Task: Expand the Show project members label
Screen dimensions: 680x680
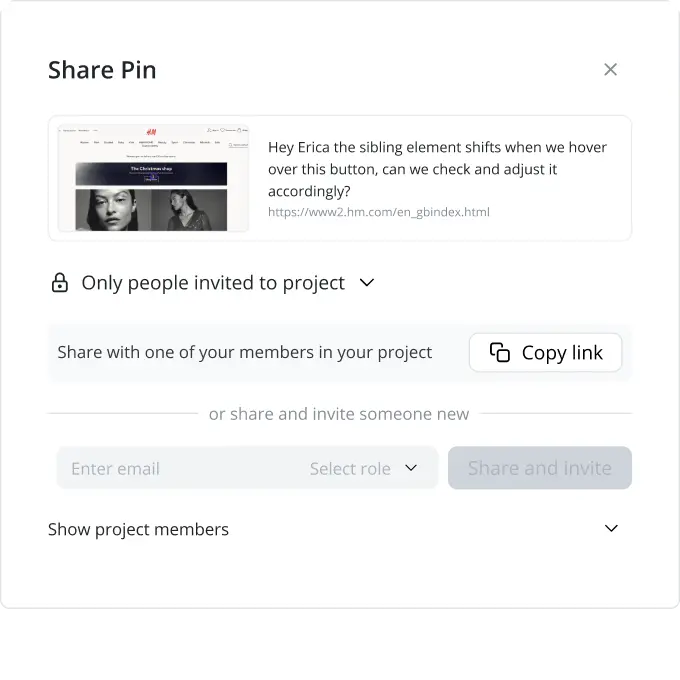Action: pos(138,529)
